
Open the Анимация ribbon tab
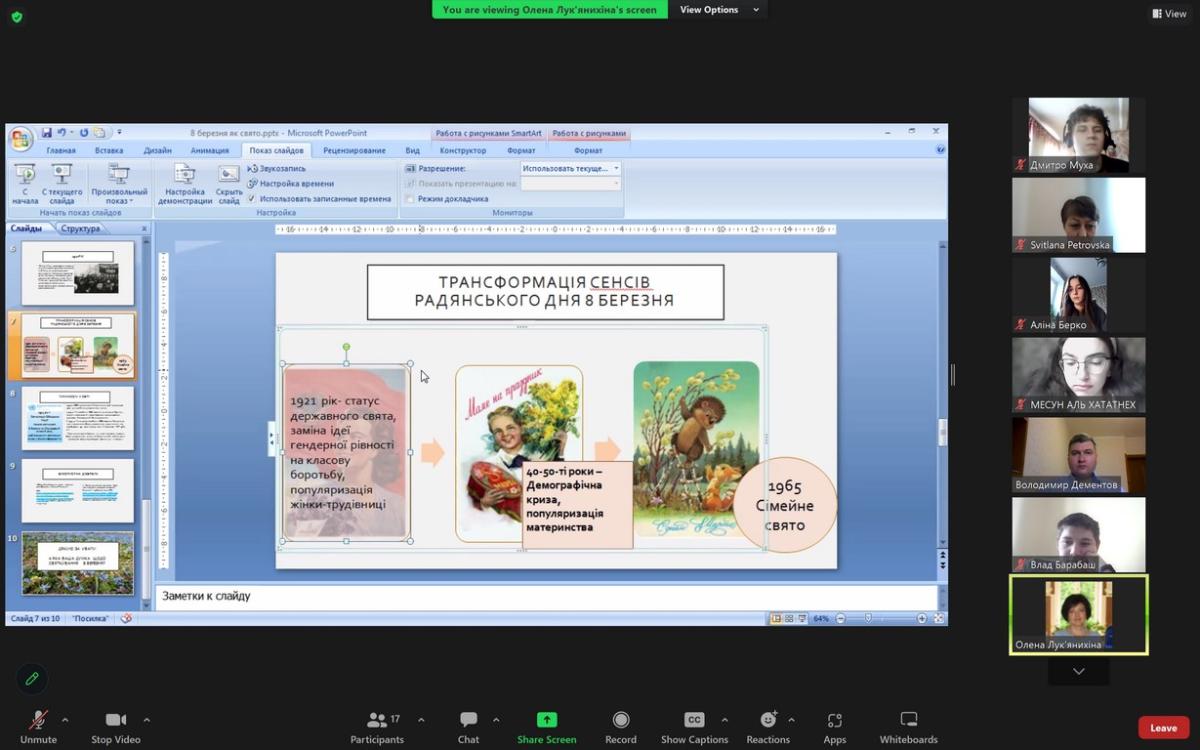click(x=210, y=150)
